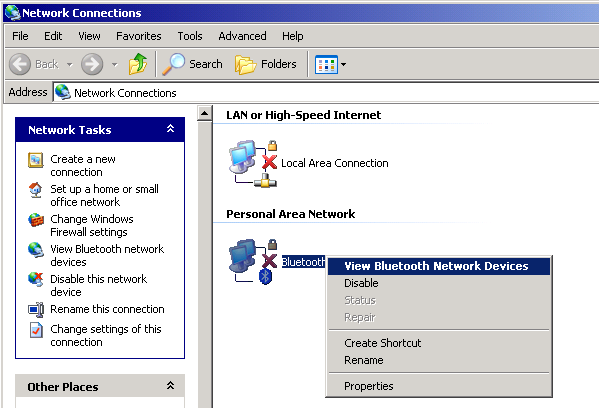Click the Personal Area Network heading
599x408 pixels.
pos(291,214)
